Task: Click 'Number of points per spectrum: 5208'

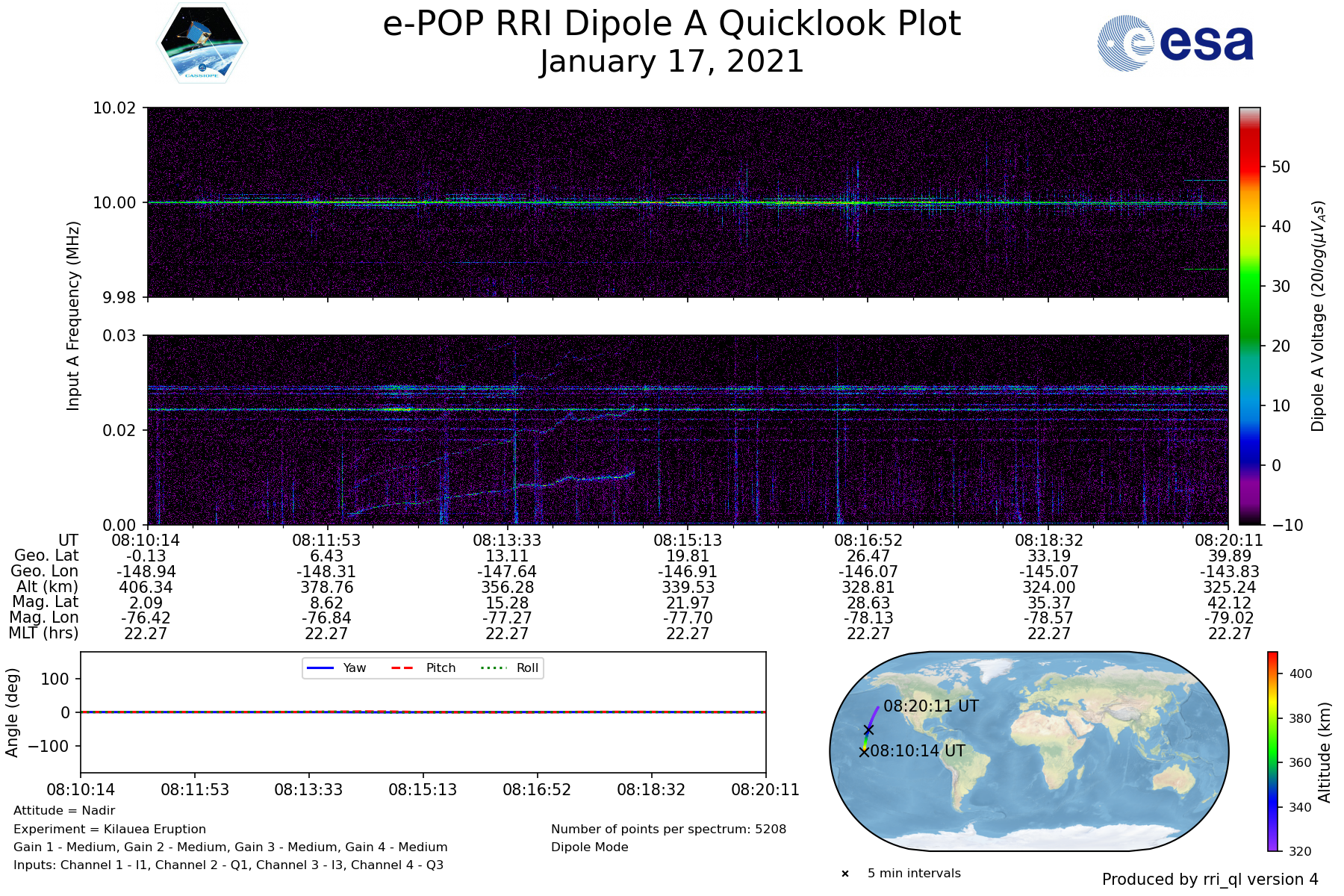Action: point(668,829)
